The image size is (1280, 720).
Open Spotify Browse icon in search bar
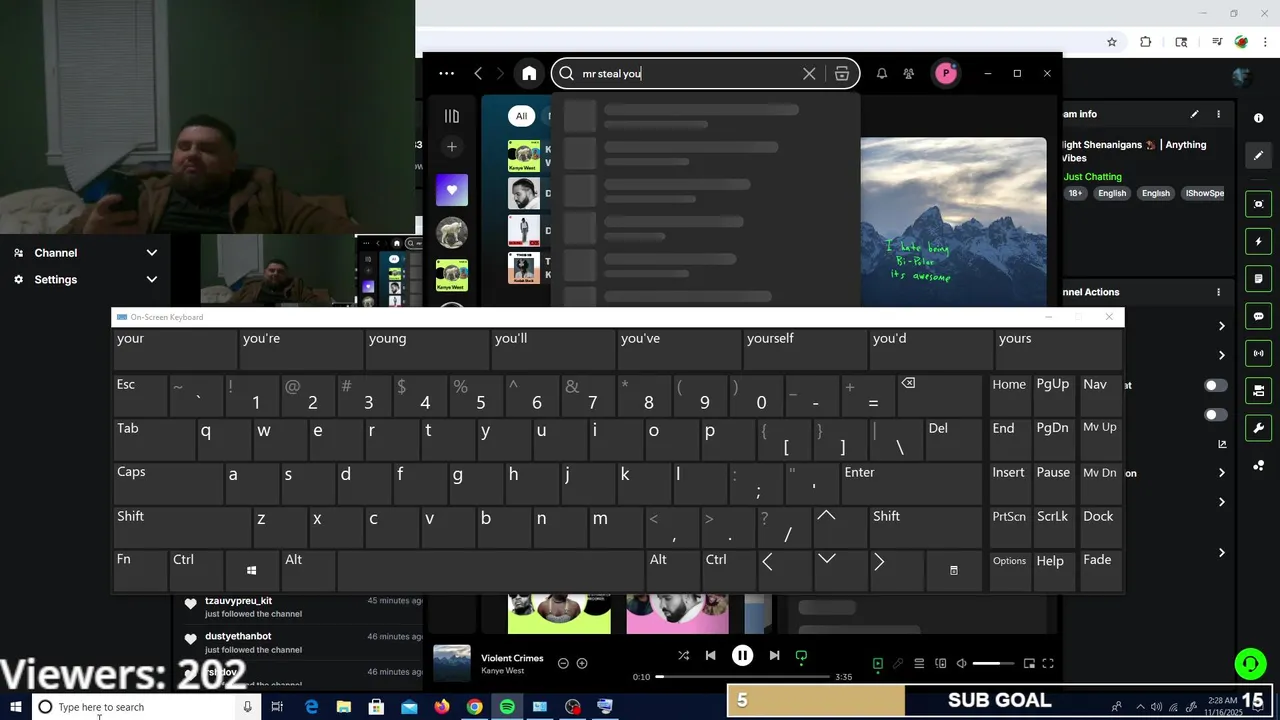[842, 73]
